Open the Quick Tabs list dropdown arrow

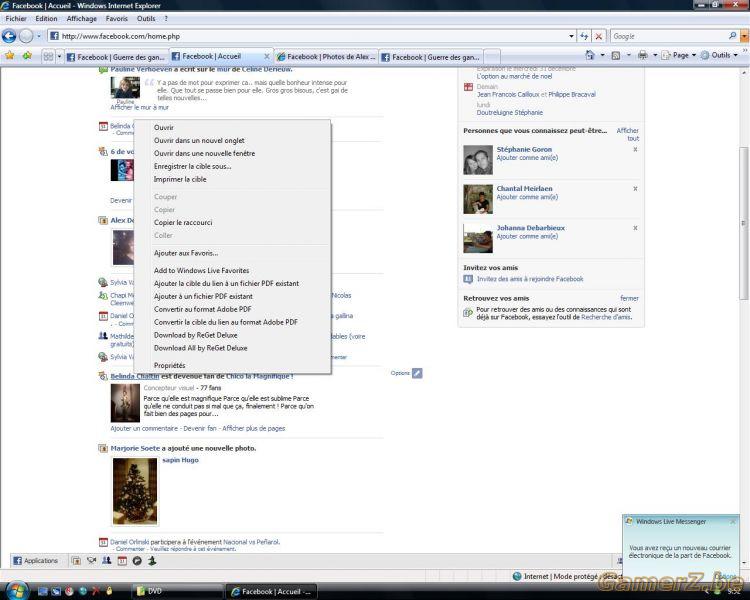pos(59,56)
